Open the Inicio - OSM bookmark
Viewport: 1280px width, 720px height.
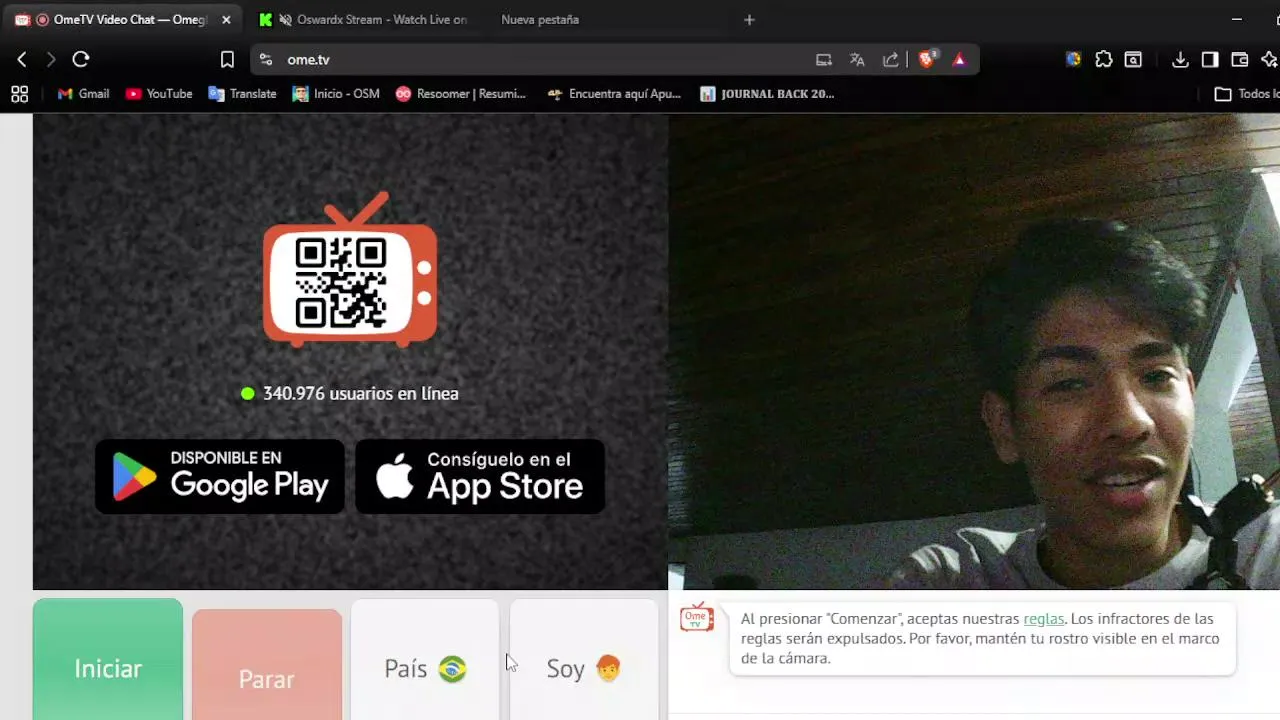pyautogui.click(x=336, y=94)
